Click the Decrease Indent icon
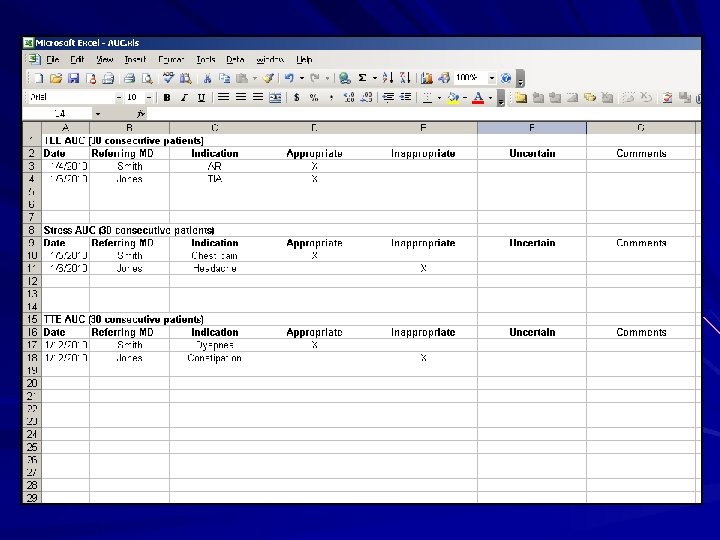720x540 pixels. click(388, 97)
